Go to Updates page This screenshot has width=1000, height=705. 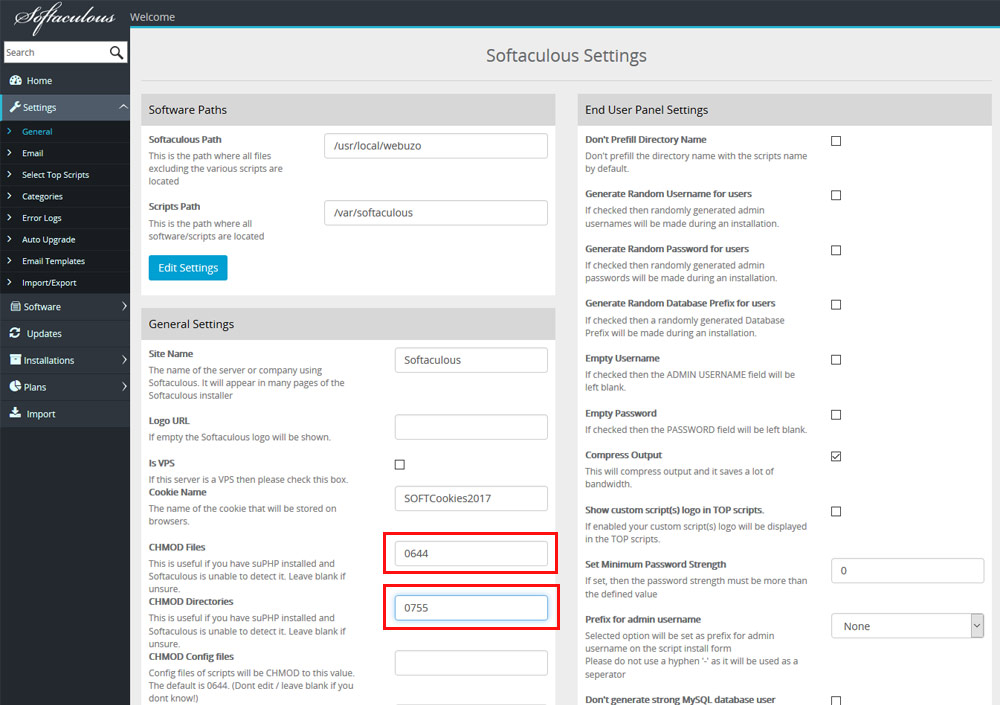tap(44, 334)
